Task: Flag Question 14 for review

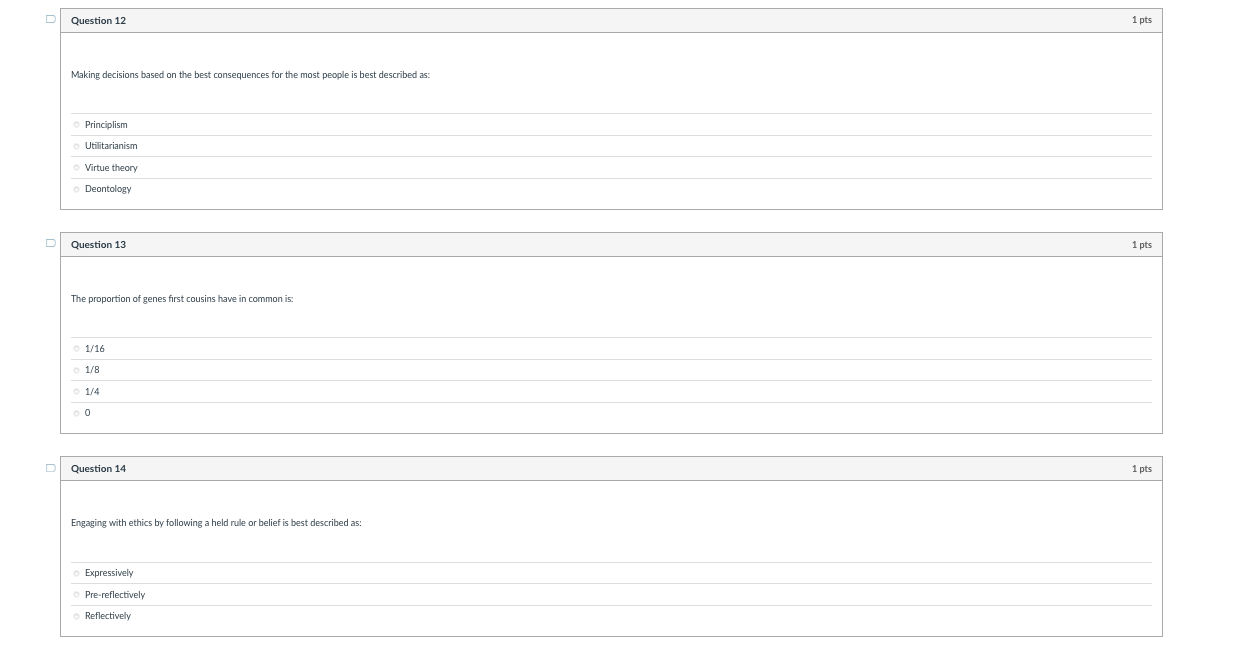Action: coord(50,467)
